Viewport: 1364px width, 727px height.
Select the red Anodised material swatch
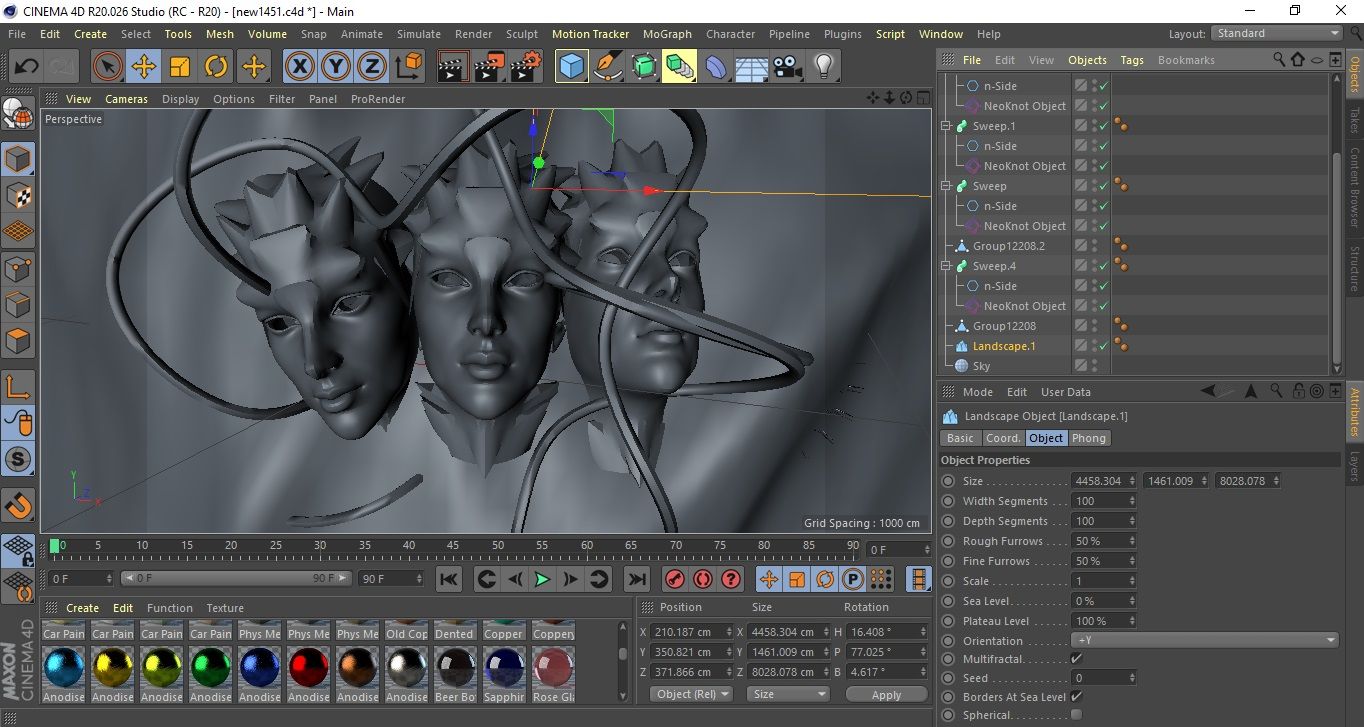pos(309,667)
